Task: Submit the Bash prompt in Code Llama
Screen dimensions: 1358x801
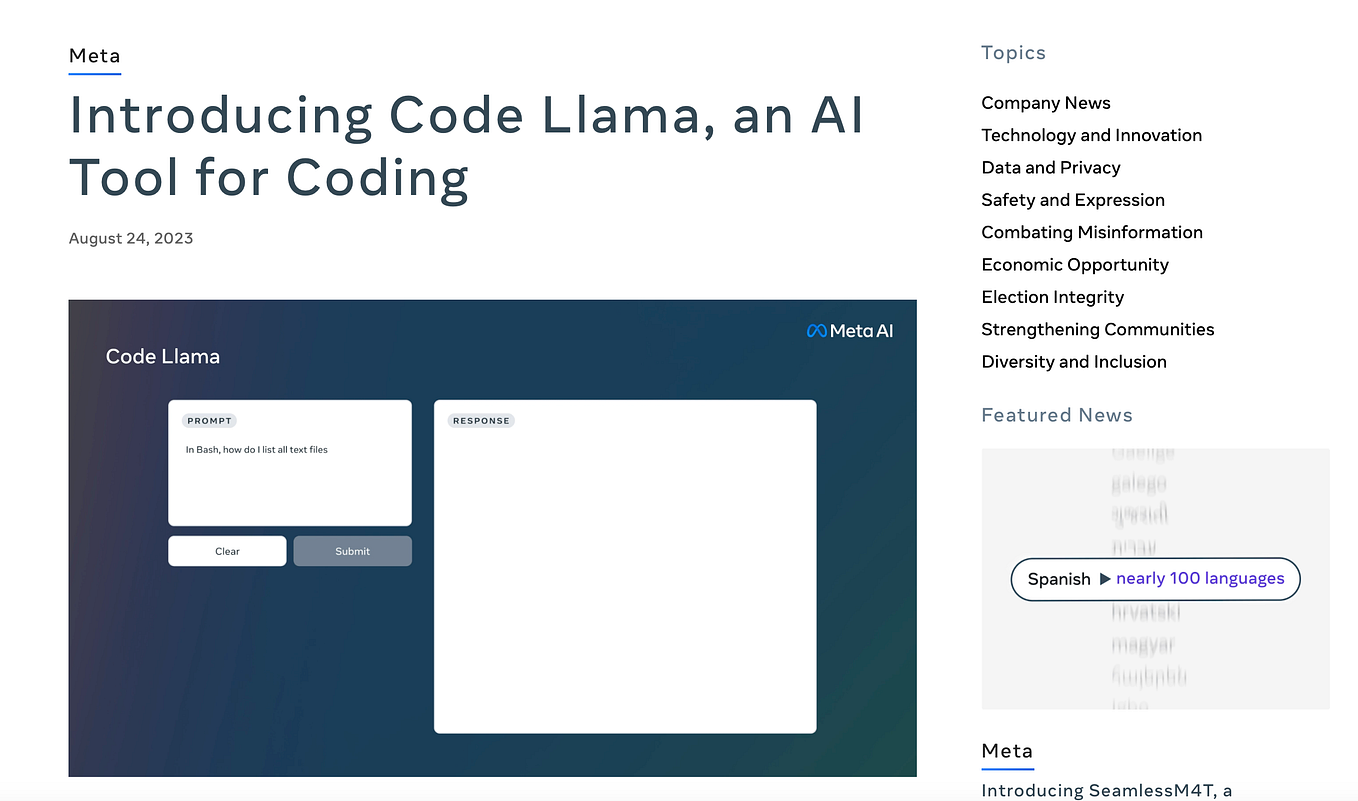Action: pyautogui.click(x=352, y=551)
